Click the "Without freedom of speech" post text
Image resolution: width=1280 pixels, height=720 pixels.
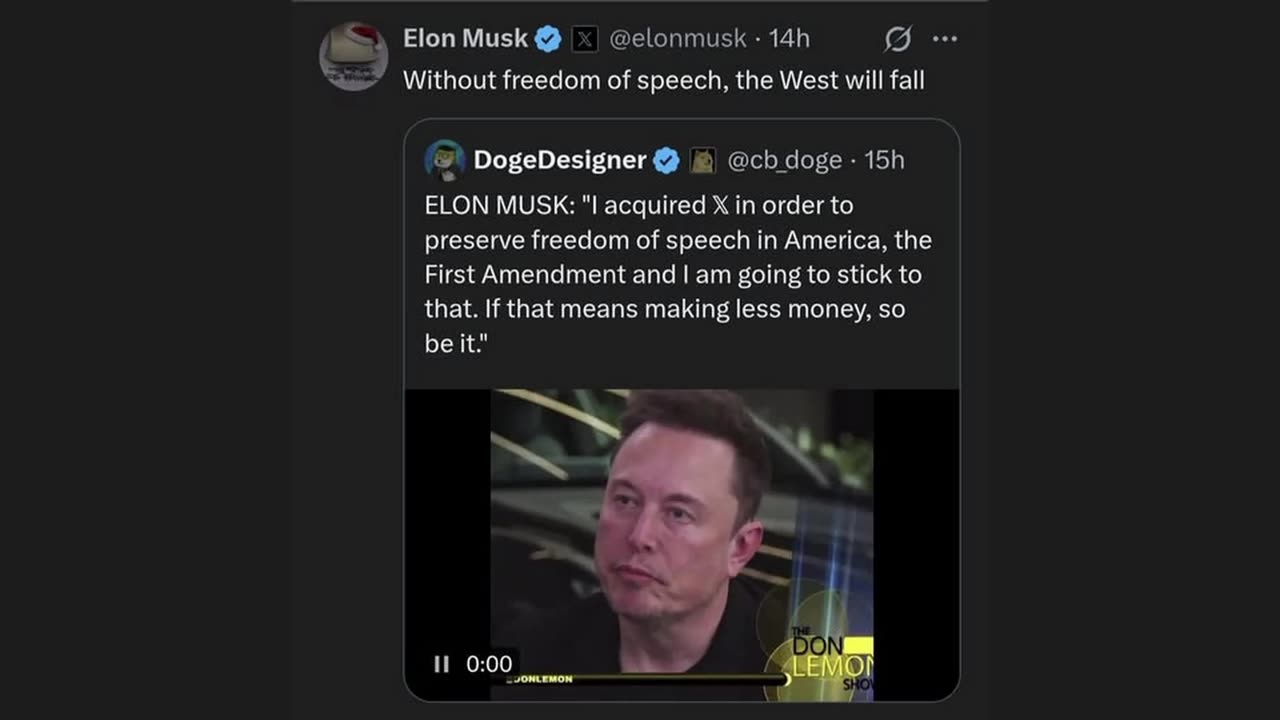(x=663, y=80)
